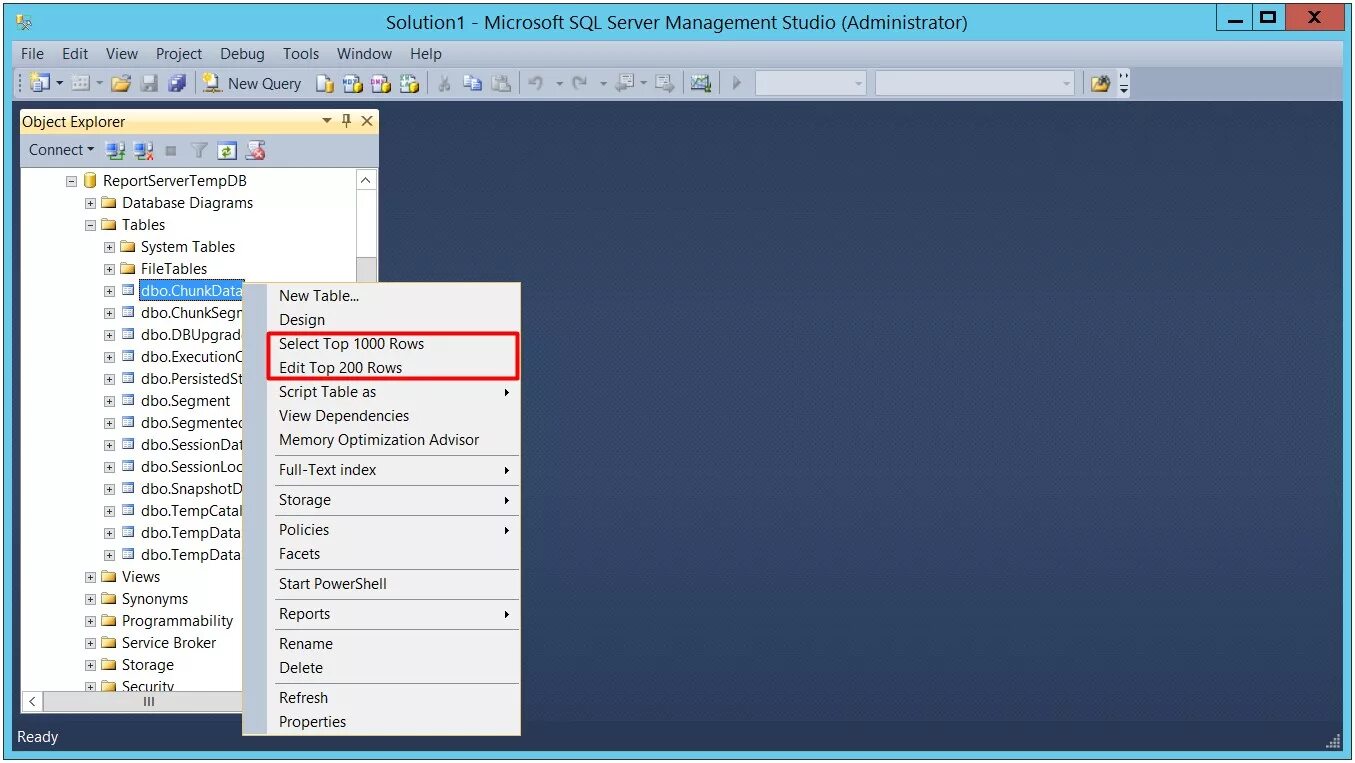Click the Filter funnel icon
This screenshot has height=763, width=1355.
pyautogui.click(x=199, y=150)
